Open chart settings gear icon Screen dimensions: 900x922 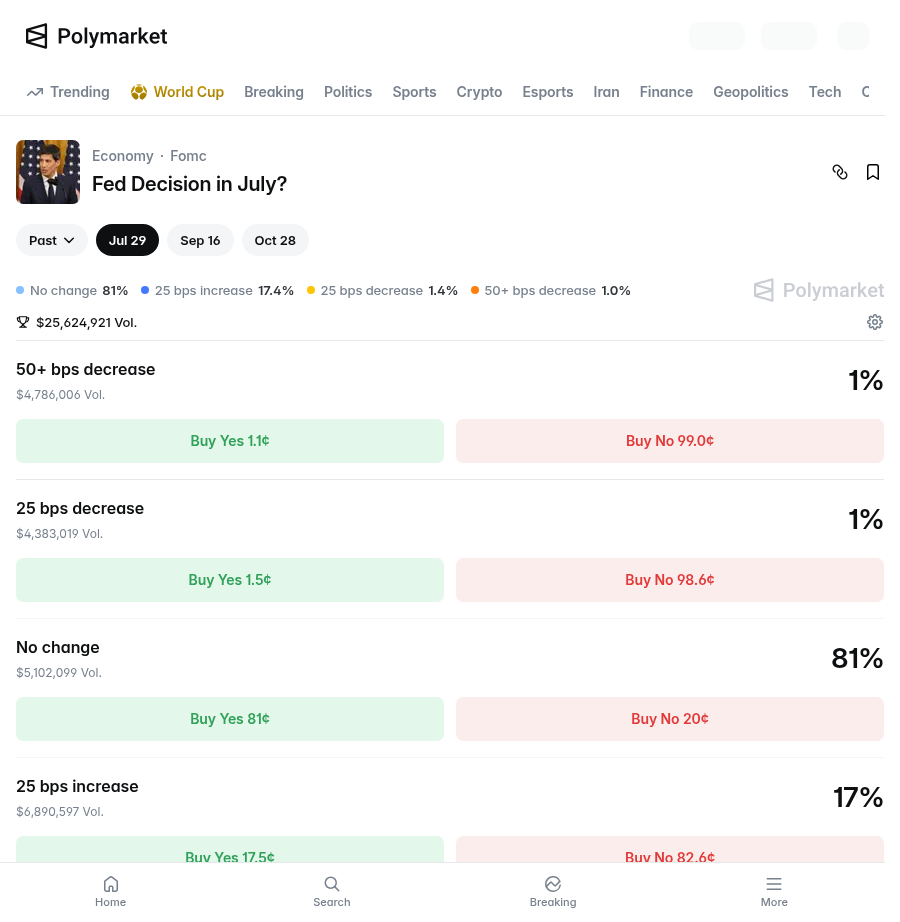pyautogui.click(x=875, y=322)
